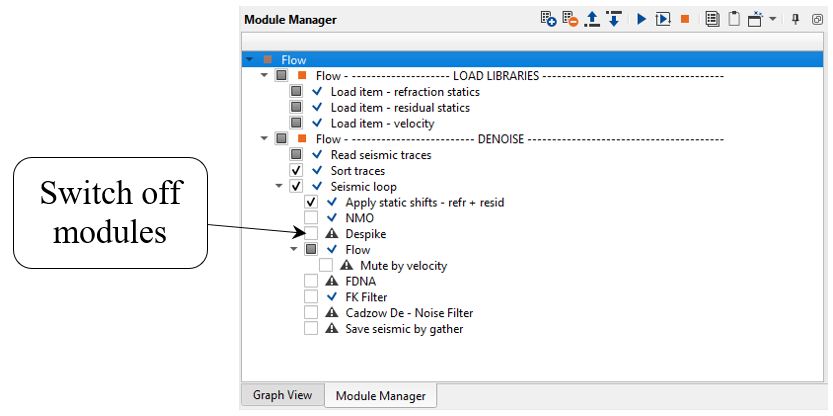
Task: Click the copy modules icon
Action: pos(712,19)
